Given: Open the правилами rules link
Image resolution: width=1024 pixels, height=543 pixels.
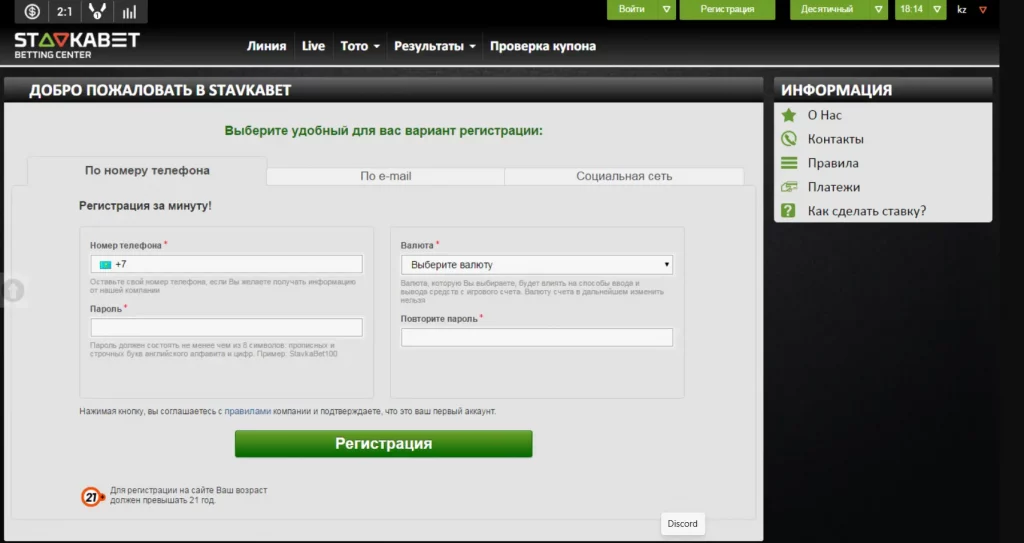Looking at the screenshot, I should [248, 412].
